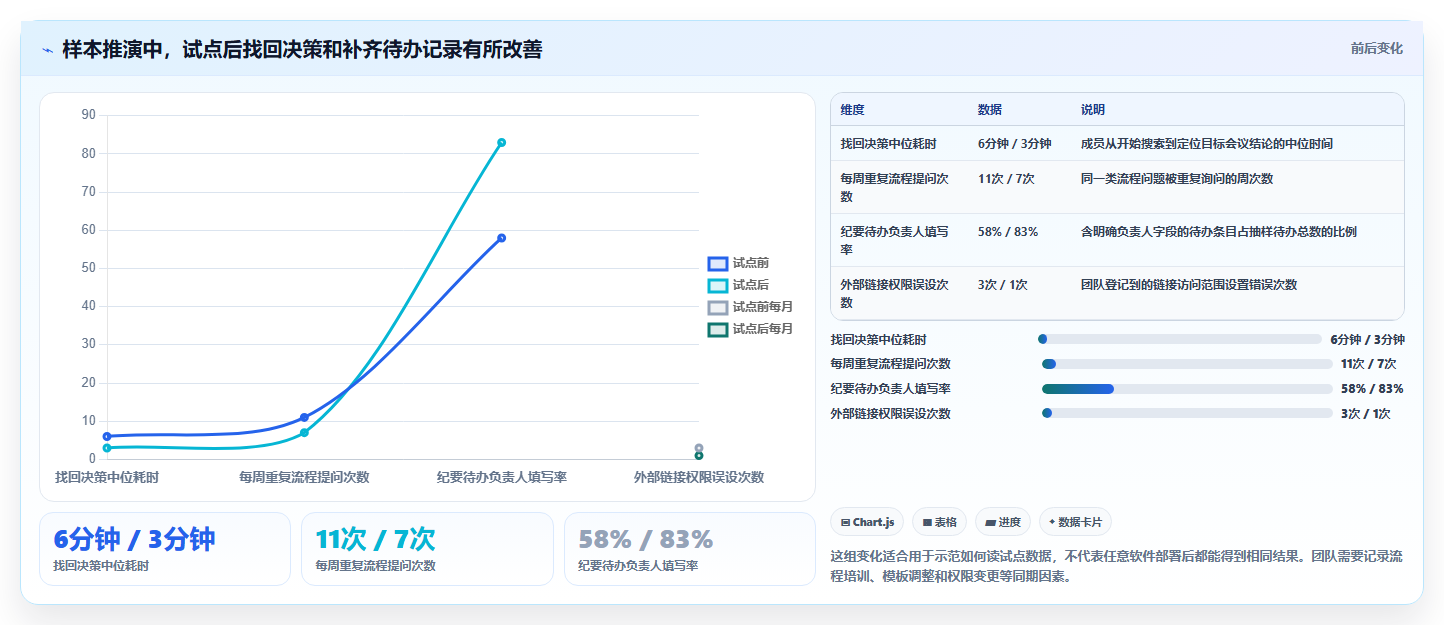Open the 58% / 83% data card
Viewport: 1444px width, 625px height.
(689, 549)
